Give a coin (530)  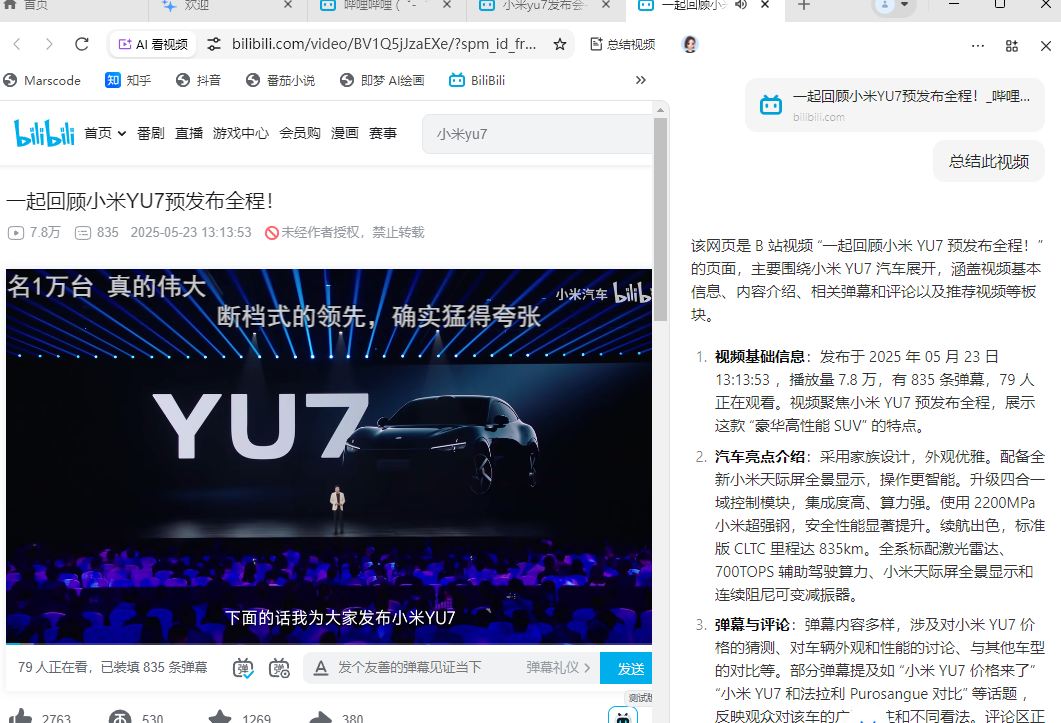(136, 718)
